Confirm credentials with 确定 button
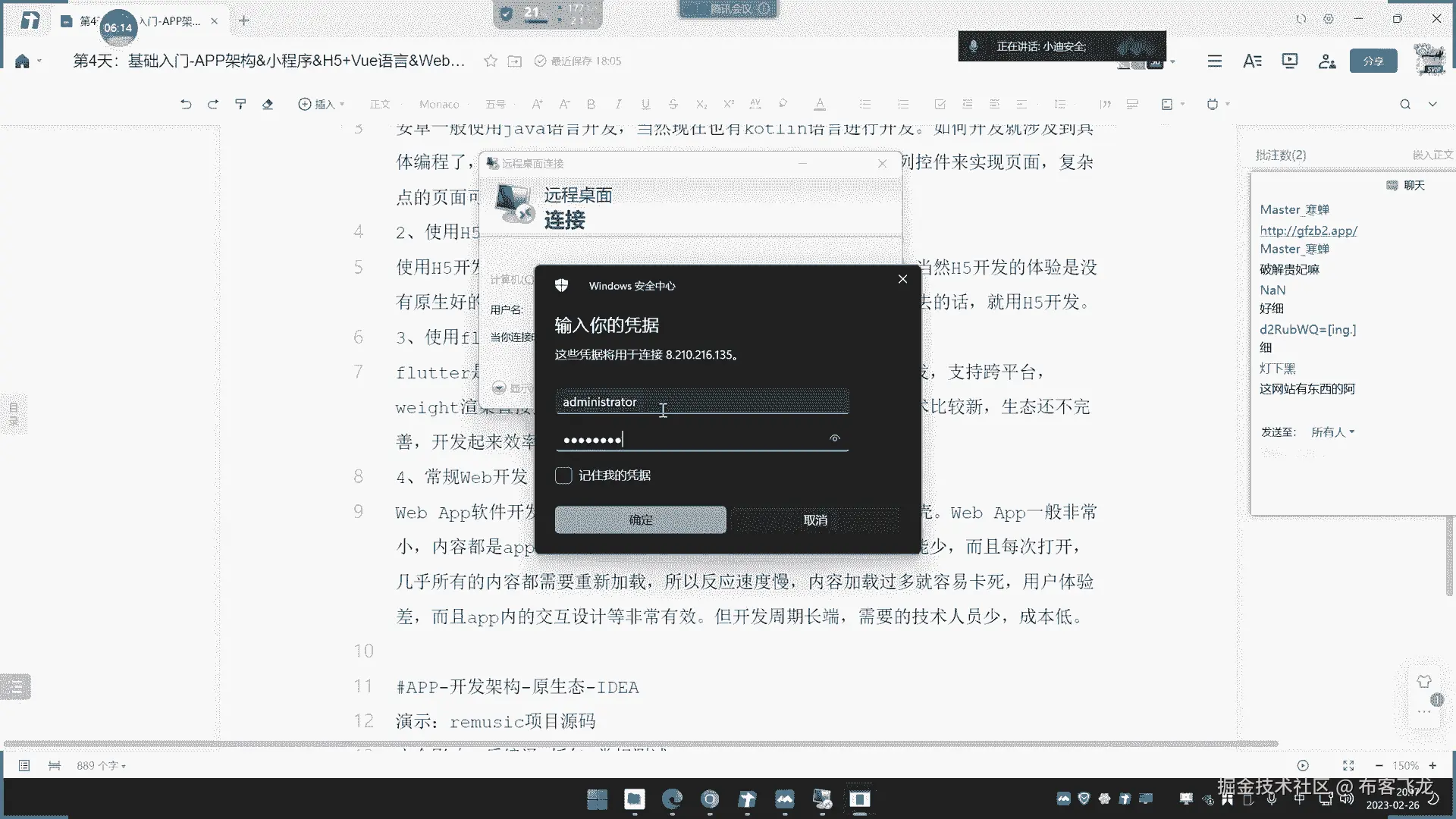The image size is (1456, 819). point(641,520)
